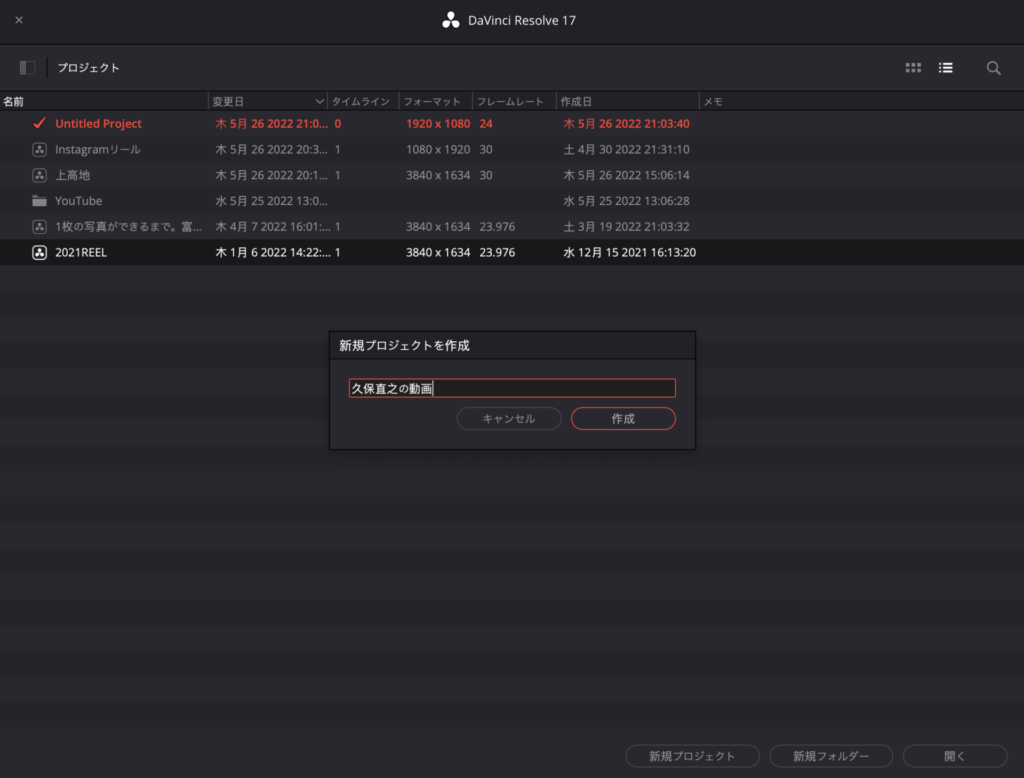Click 新規フォルダー button
The image size is (1024, 778).
coord(831,756)
